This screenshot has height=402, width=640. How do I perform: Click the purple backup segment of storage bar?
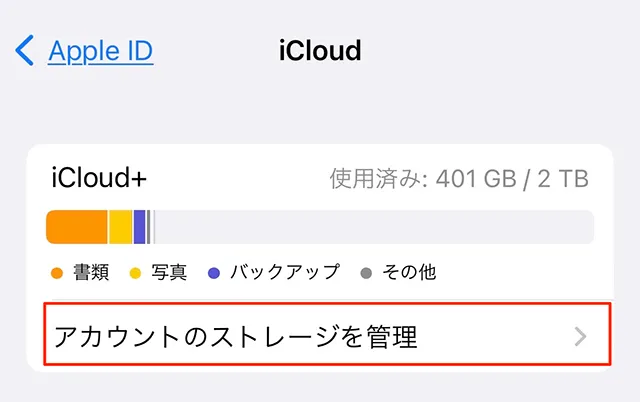(x=140, y=227)
